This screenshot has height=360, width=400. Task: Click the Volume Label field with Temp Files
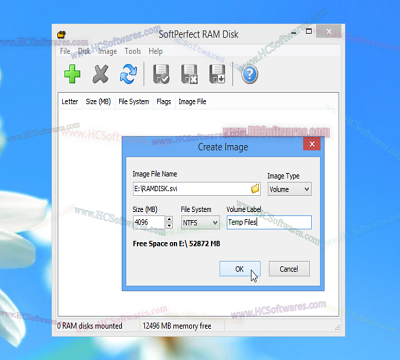pyautogui.click(x=269, y=222)
